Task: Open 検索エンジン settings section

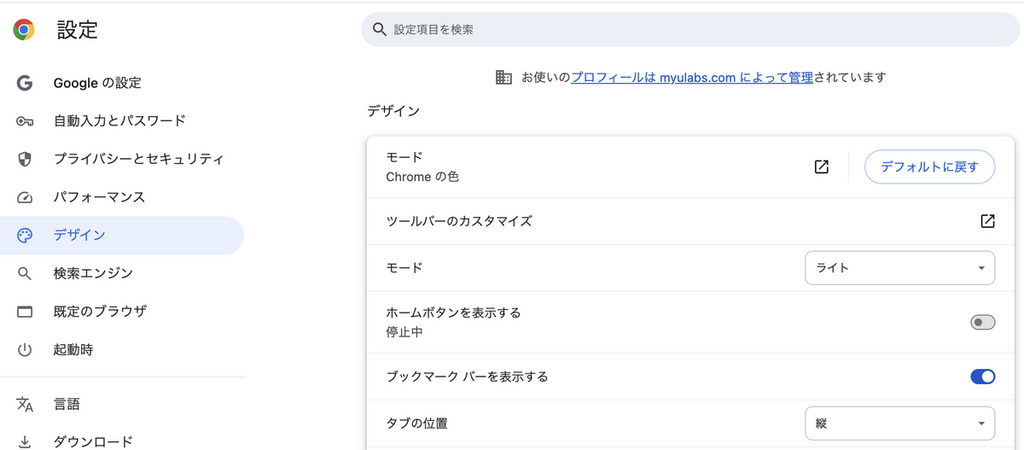Action: click(93, 273)
